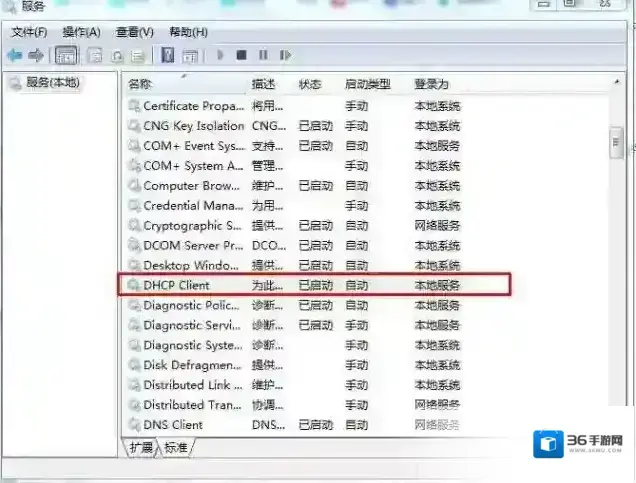
Task: Sort by the 启动类型 column header
Action: [367, 84]
